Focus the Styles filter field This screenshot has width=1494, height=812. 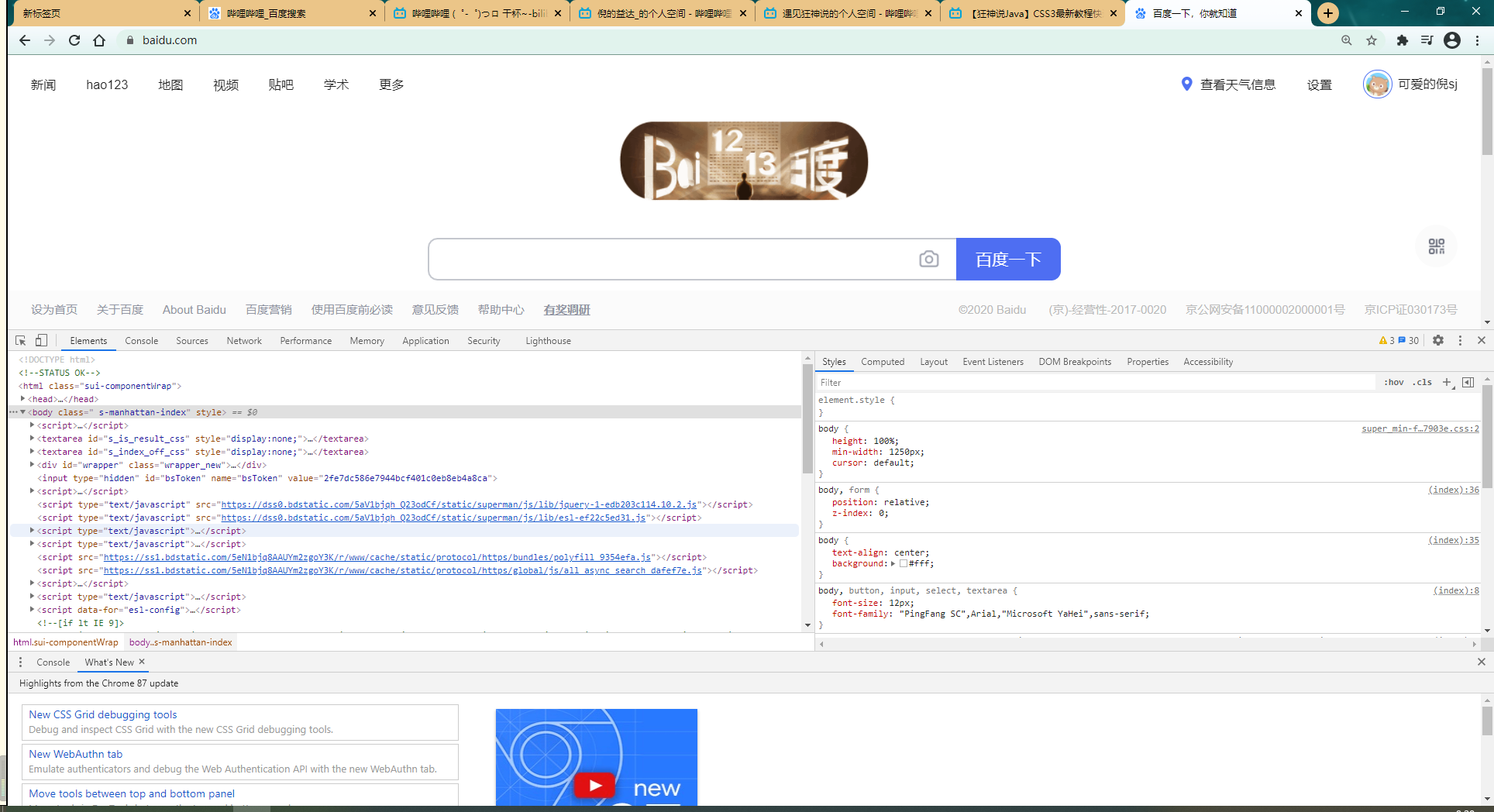tap(1096, 382)
